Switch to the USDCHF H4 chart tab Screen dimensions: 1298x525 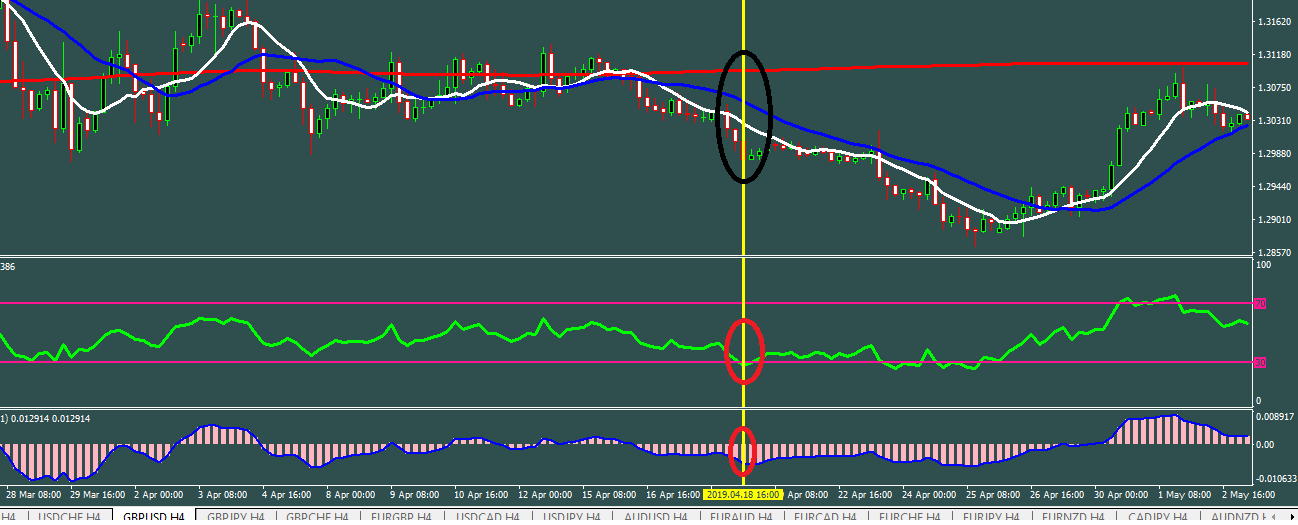coord(69,517)
